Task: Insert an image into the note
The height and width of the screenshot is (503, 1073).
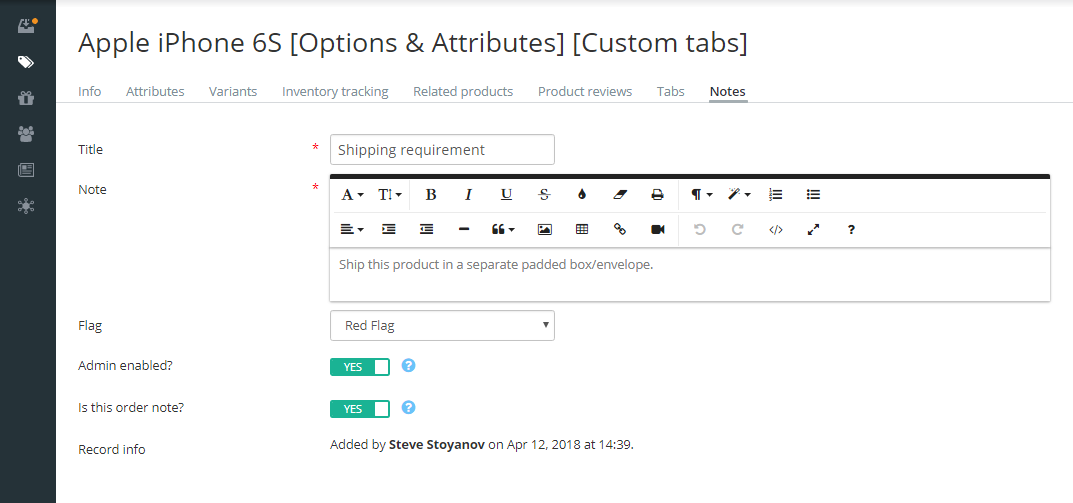Action: (545, 230)
